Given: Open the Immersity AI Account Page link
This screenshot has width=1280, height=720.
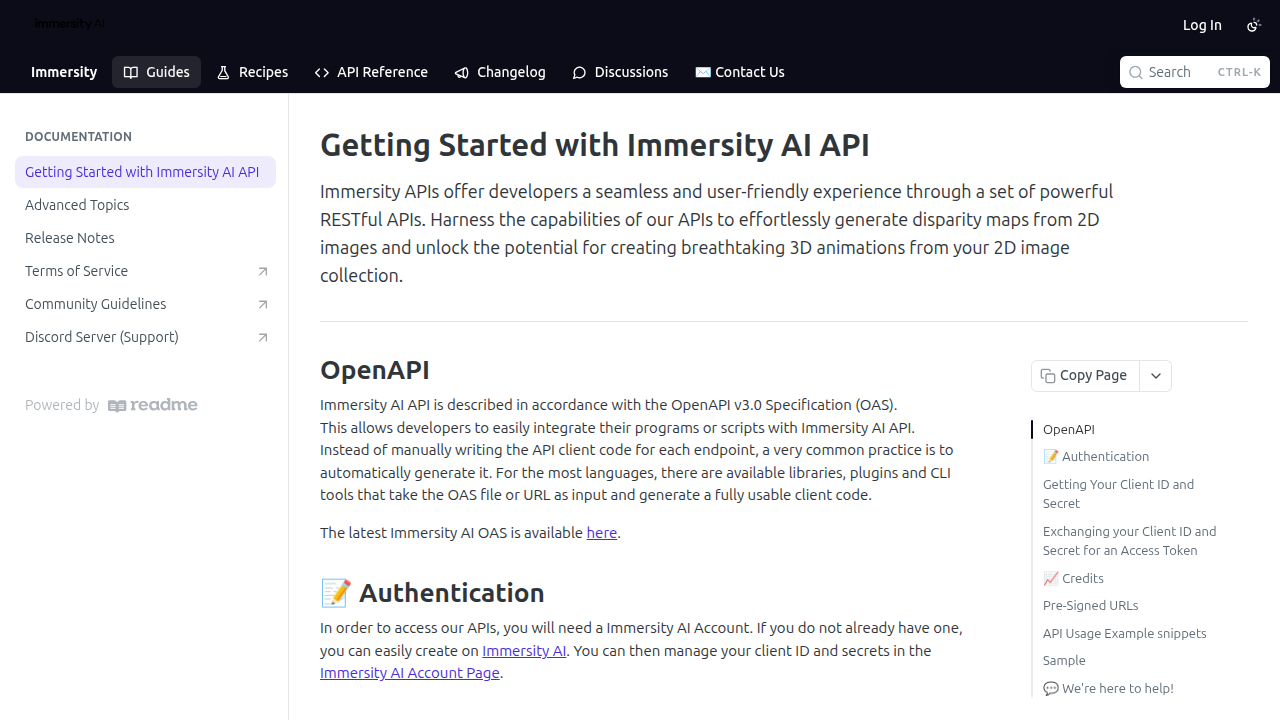Looking at the screenshot, I should click(410, 673).
